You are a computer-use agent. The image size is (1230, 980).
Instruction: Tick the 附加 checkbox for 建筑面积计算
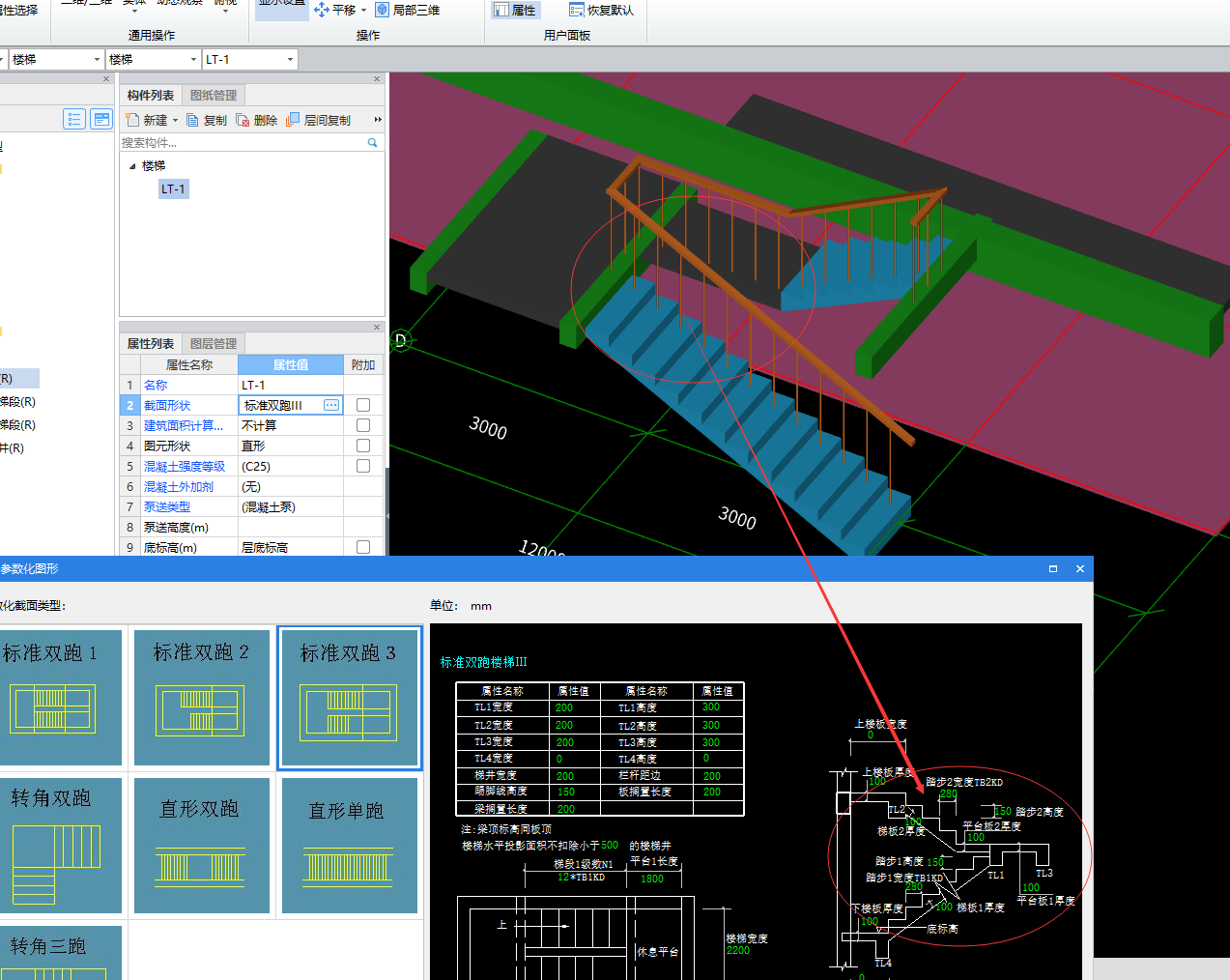coord(363,425)
